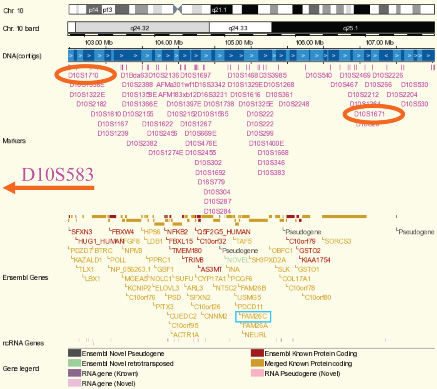437x389 pixels.
Task: Select the boxed FAM26C gene label
Action: tap(253, 316)
